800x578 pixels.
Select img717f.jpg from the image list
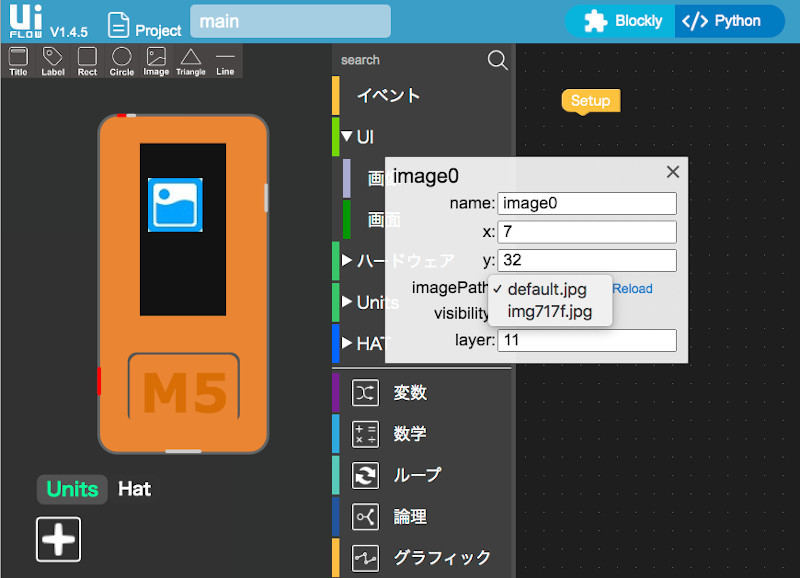tap(549, 311)
